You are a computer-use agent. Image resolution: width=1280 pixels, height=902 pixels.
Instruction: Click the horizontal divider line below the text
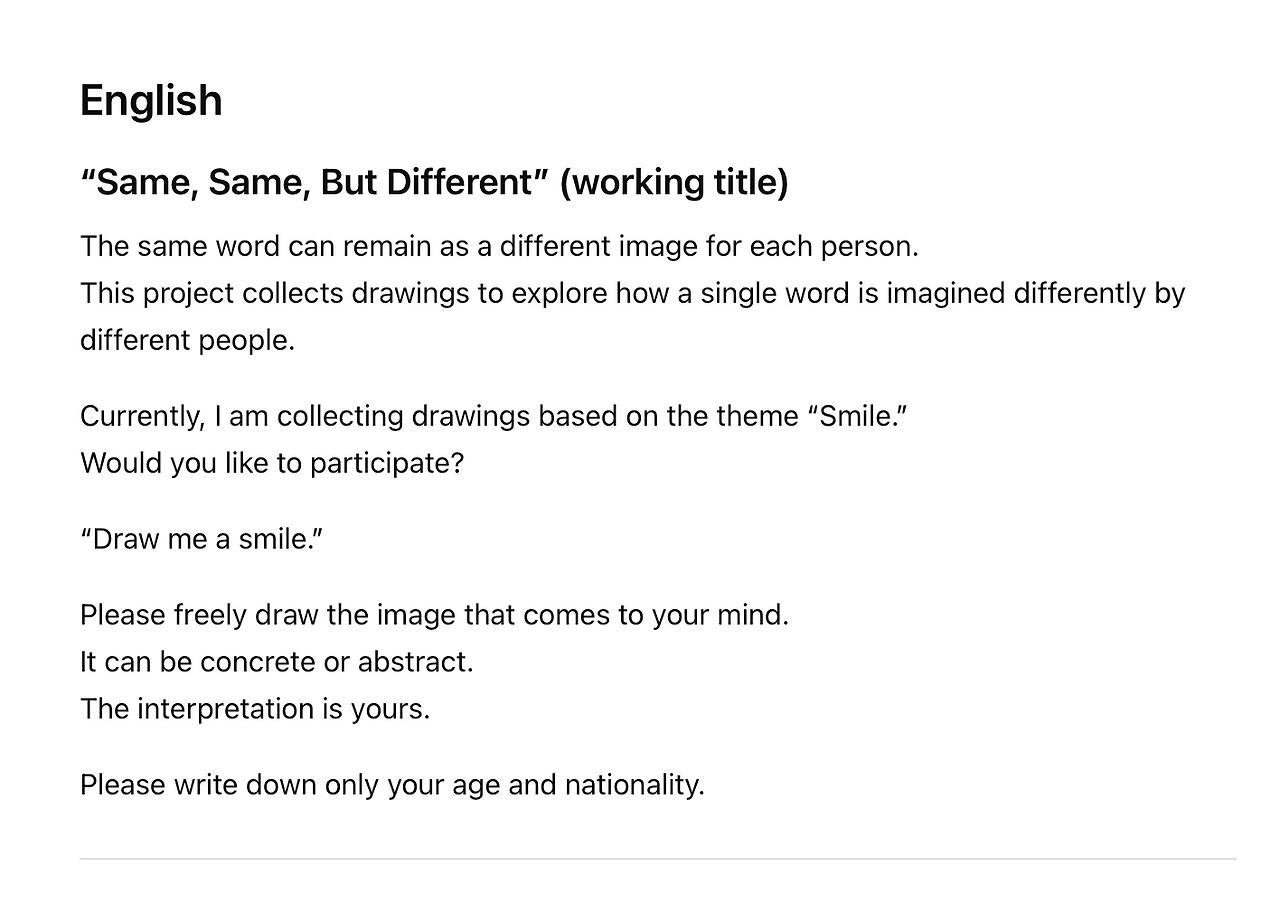(658, 858)
